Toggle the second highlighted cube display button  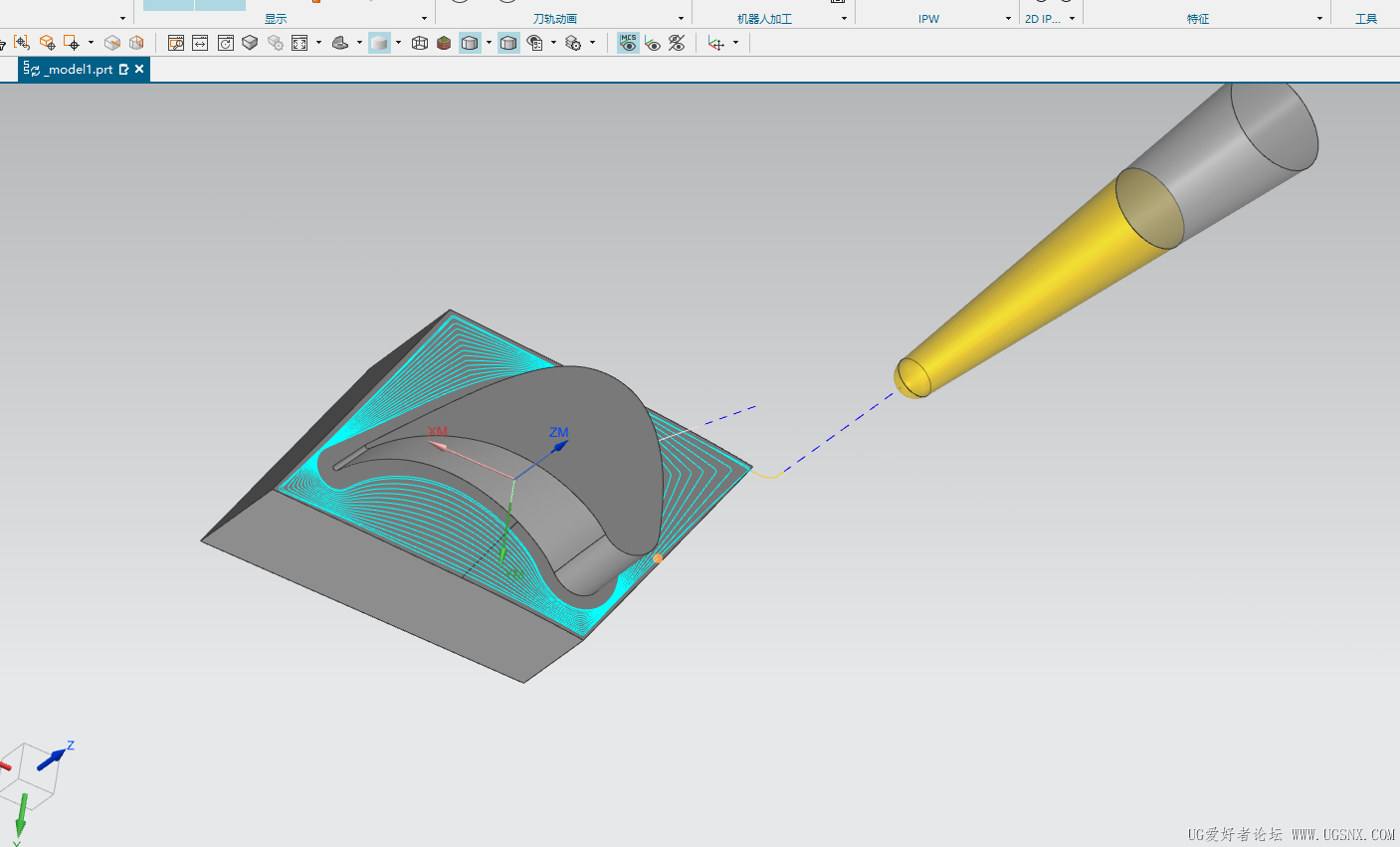tap(508, 43)
